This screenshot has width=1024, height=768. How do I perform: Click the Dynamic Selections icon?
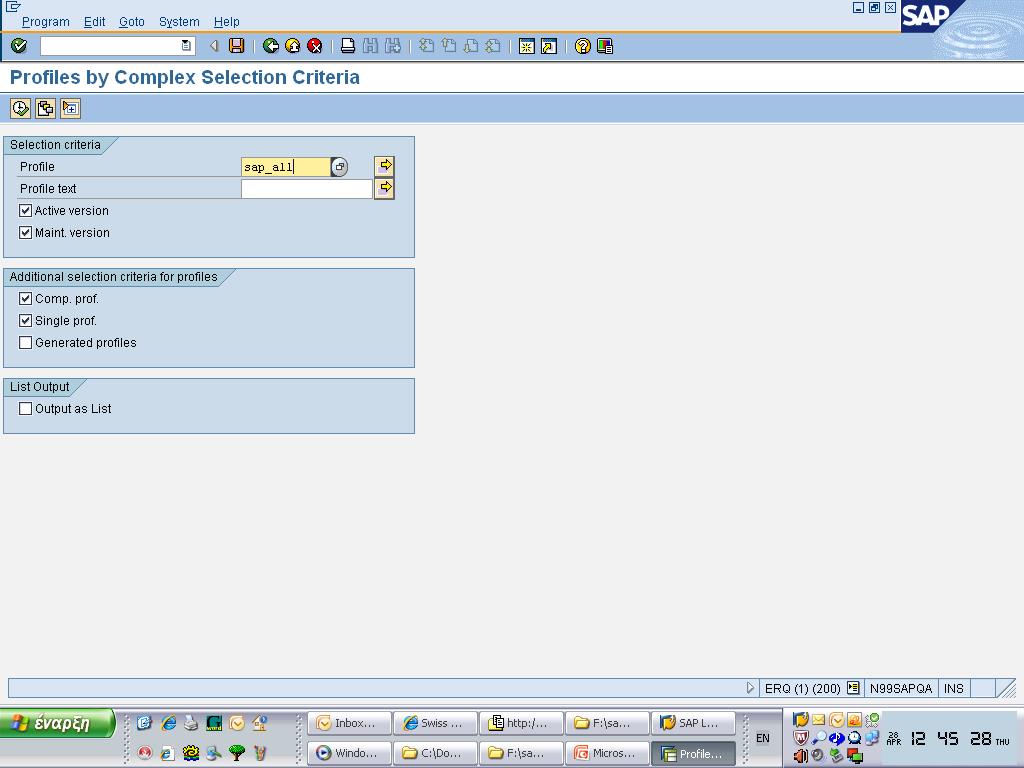70,108
